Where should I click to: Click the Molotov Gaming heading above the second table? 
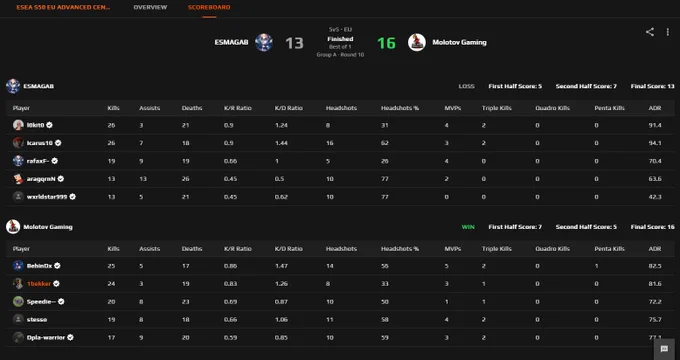click(48, 226)
